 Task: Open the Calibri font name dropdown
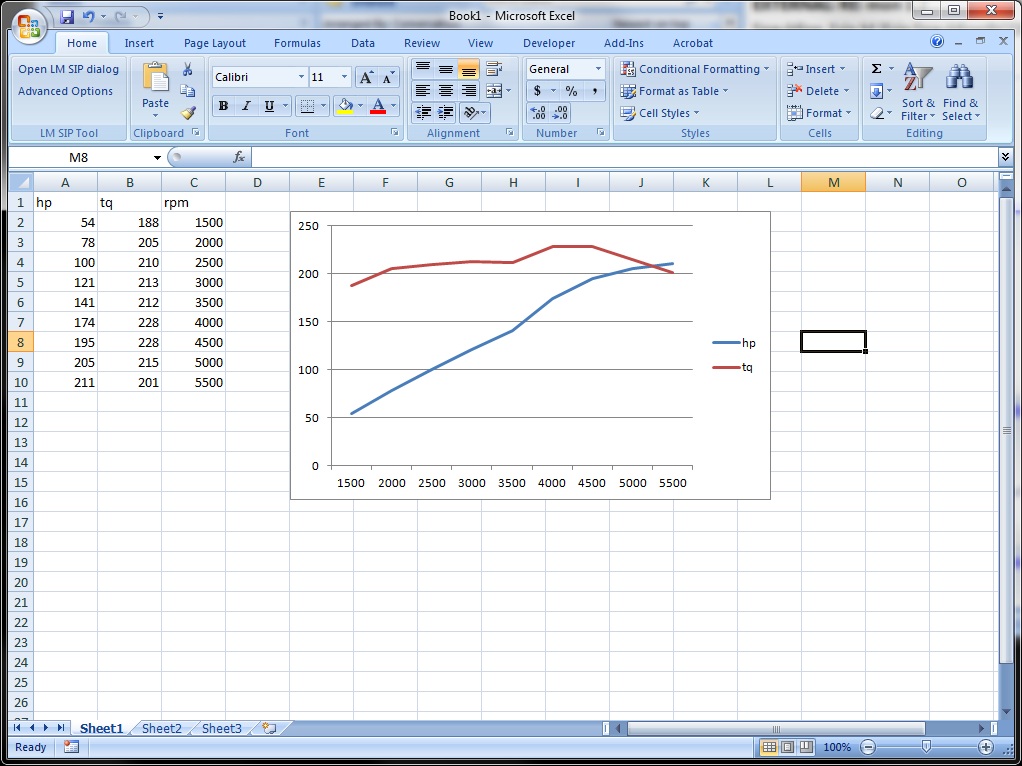pos(301,77)
